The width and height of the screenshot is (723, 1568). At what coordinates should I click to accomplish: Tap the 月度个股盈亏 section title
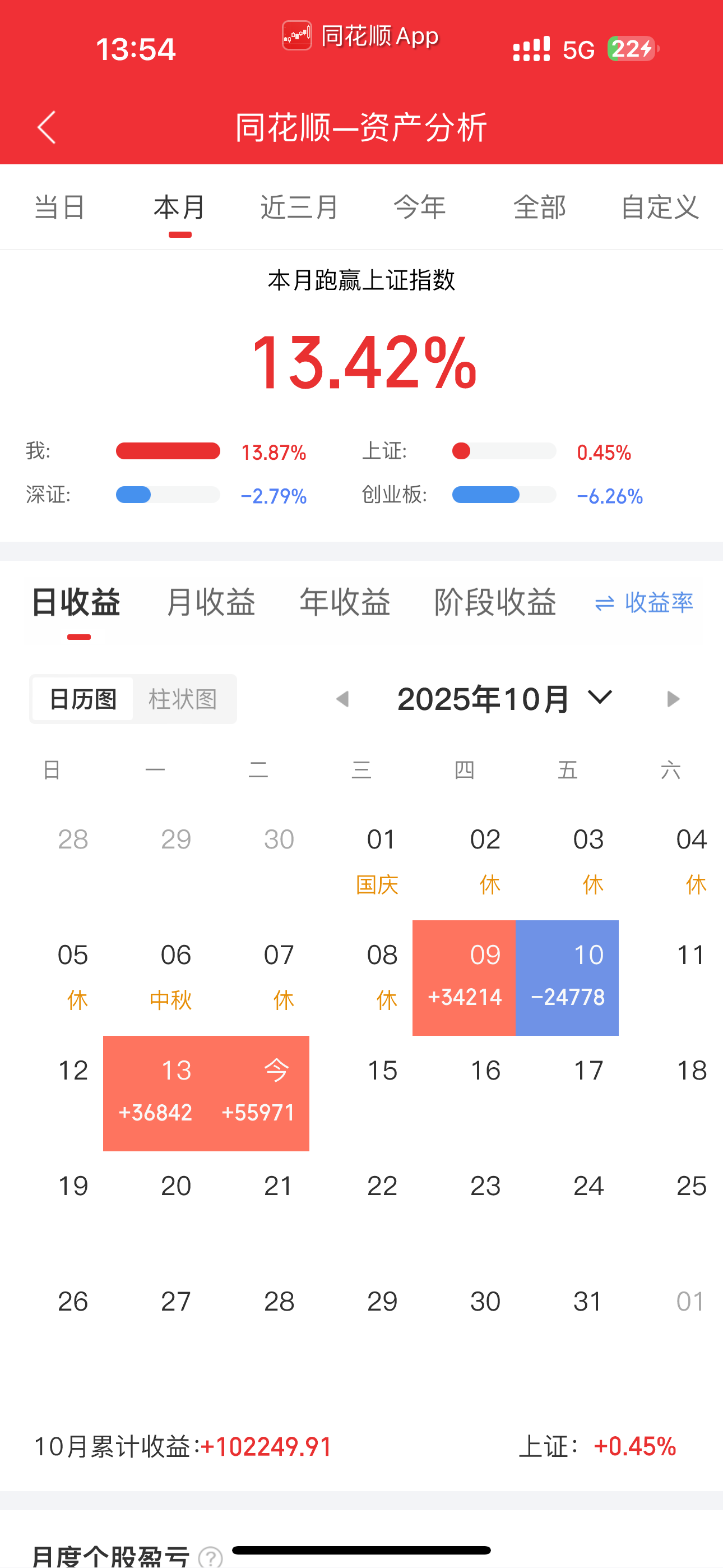click(111, 1556)
